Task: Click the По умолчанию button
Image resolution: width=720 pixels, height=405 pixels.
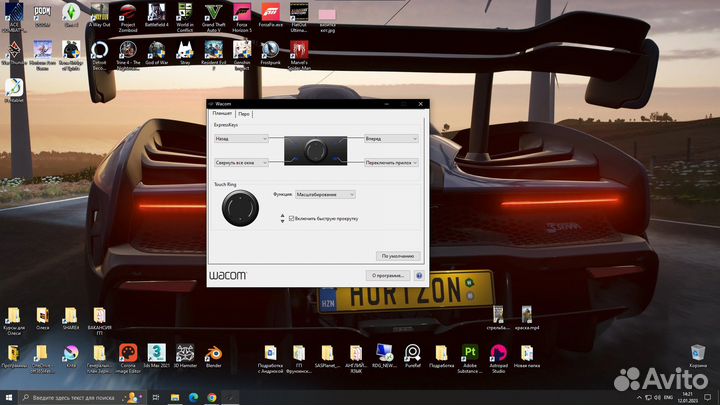Action: [x=398, y=256]
